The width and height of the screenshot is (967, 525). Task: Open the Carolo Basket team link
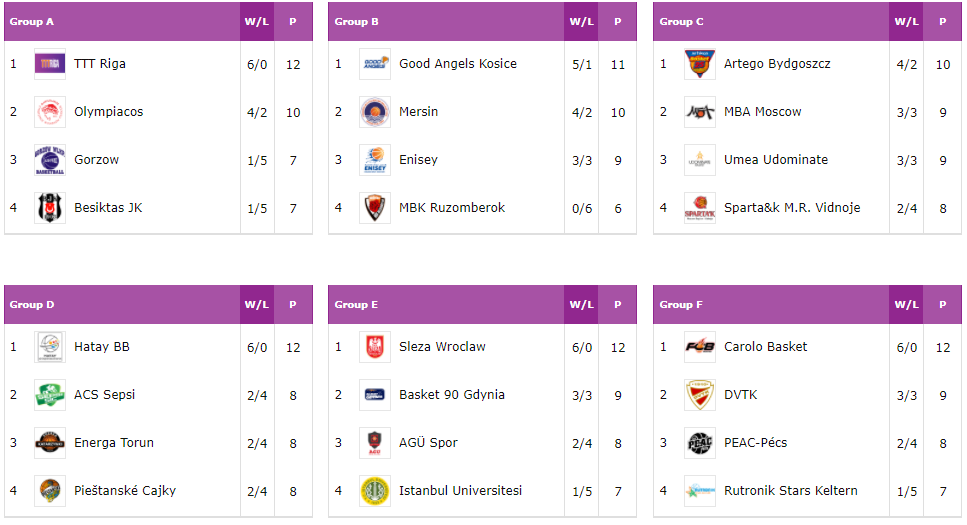click(765, 347)
